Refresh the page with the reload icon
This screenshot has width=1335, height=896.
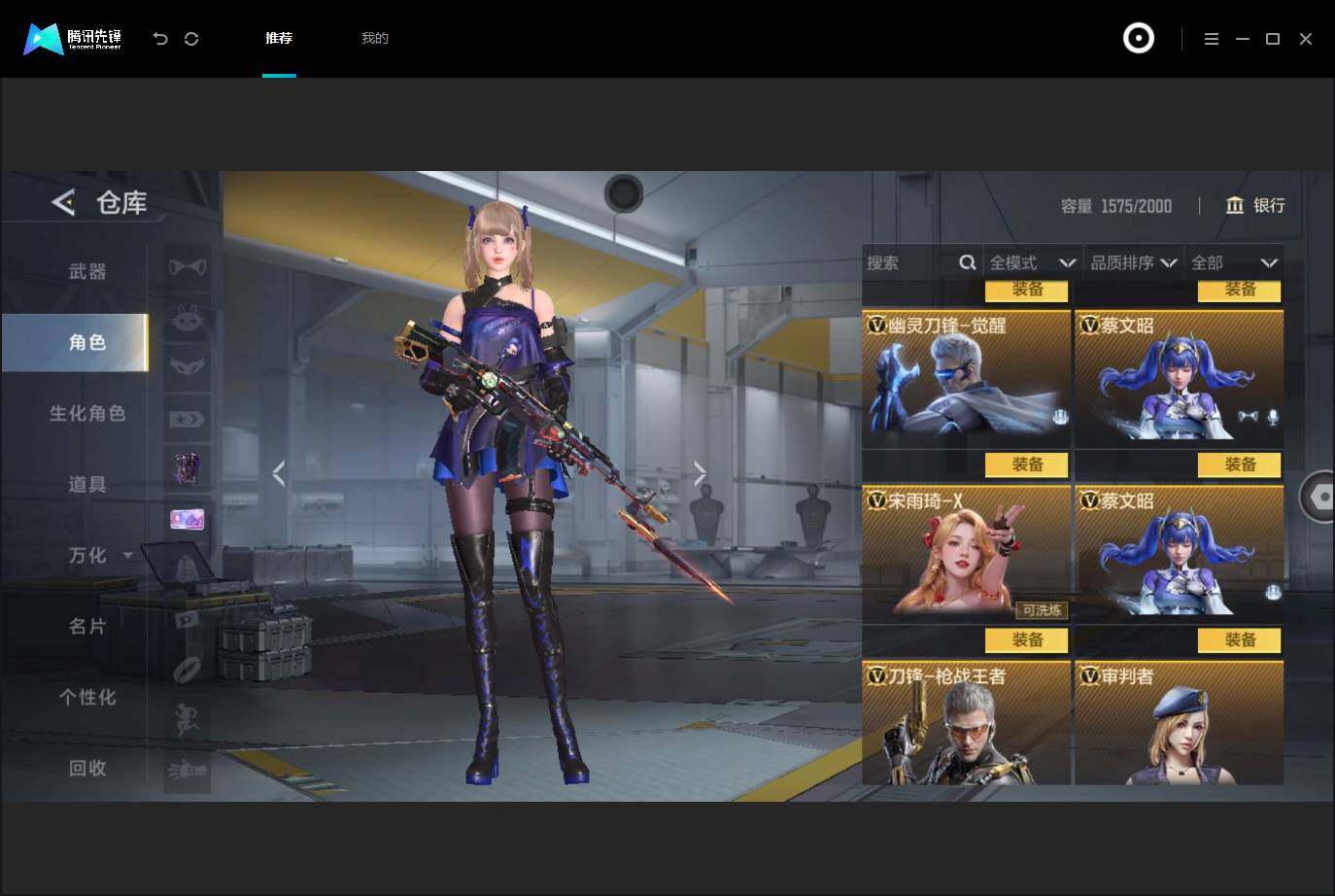(x=191, y=39)
